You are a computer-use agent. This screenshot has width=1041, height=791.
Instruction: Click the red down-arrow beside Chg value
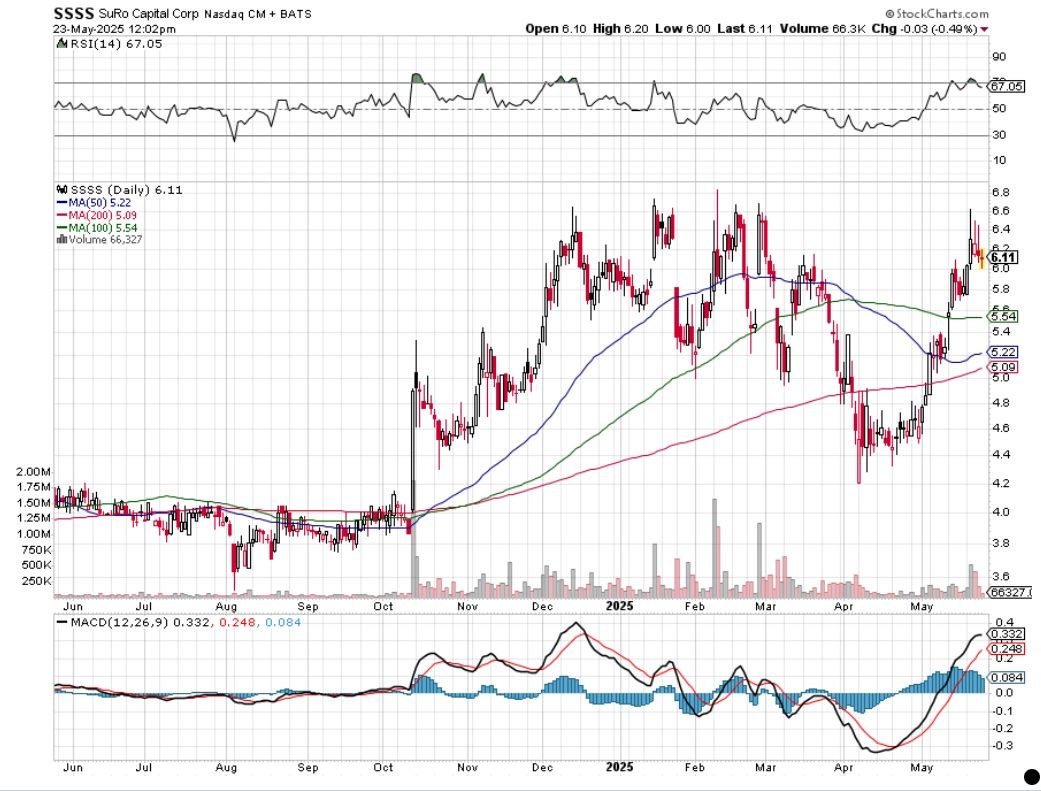coord(985,29)
